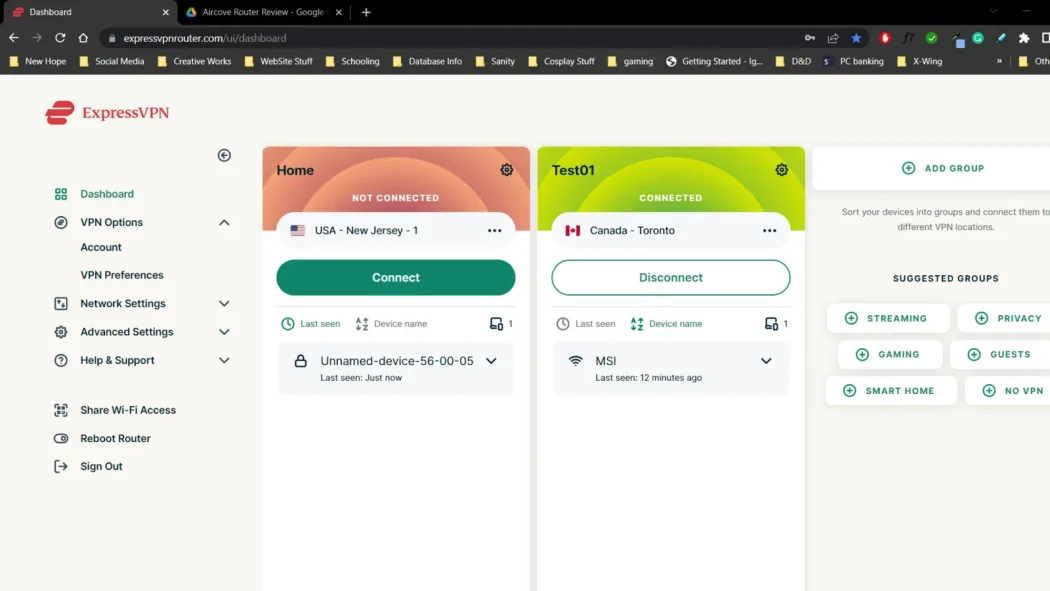The image size is (1050, 591).
Task: Expand Network Settings menu
Action: click(224, 304)
